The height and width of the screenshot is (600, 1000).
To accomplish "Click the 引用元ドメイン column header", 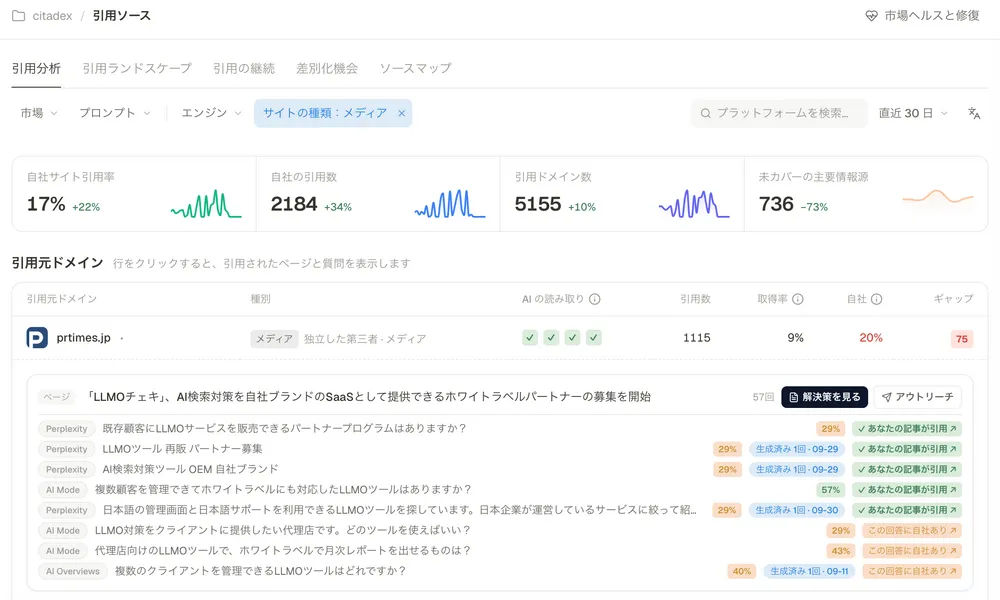I will coord(62,299).
